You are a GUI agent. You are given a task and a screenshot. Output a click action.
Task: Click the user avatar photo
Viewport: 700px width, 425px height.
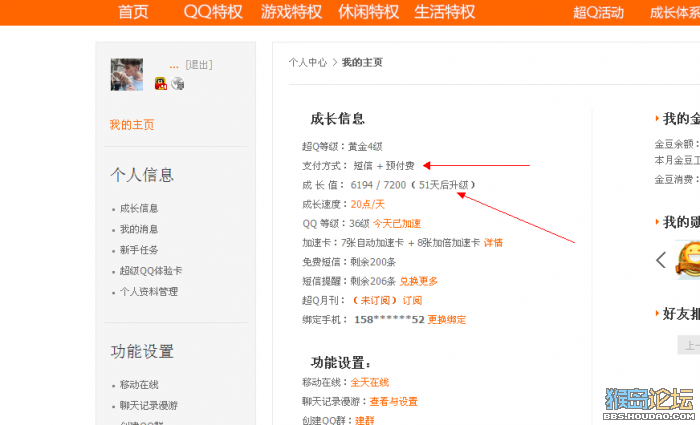click(x=127, y=75)
